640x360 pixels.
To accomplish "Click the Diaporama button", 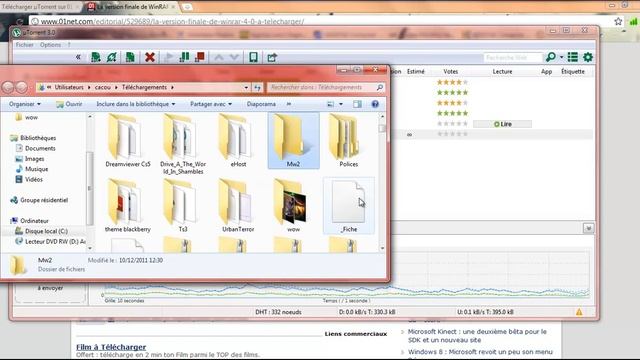I will pos(261,104).
